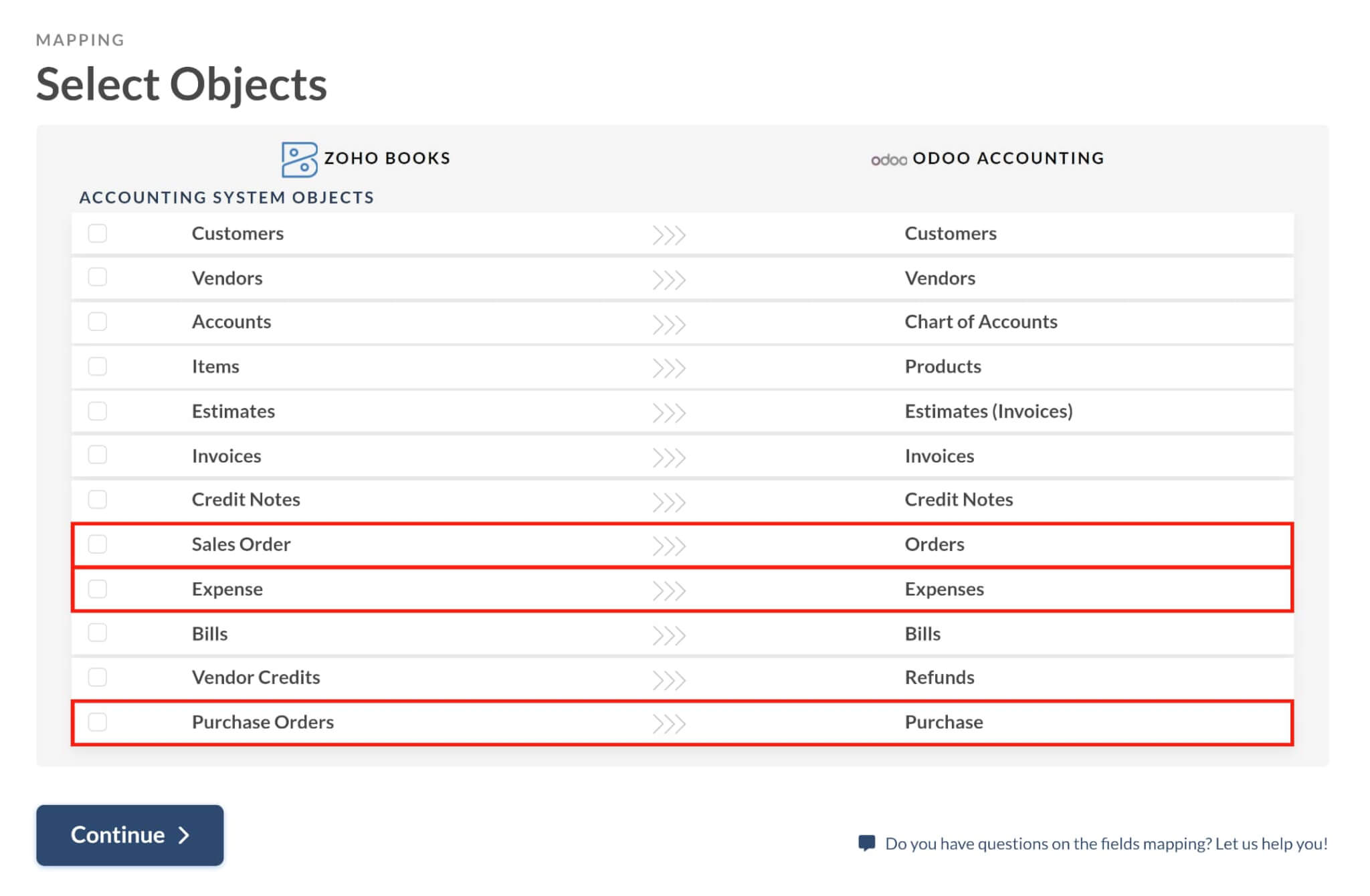
Task: Click the Chart of Accounts target label
Action: tap(981, 322)
